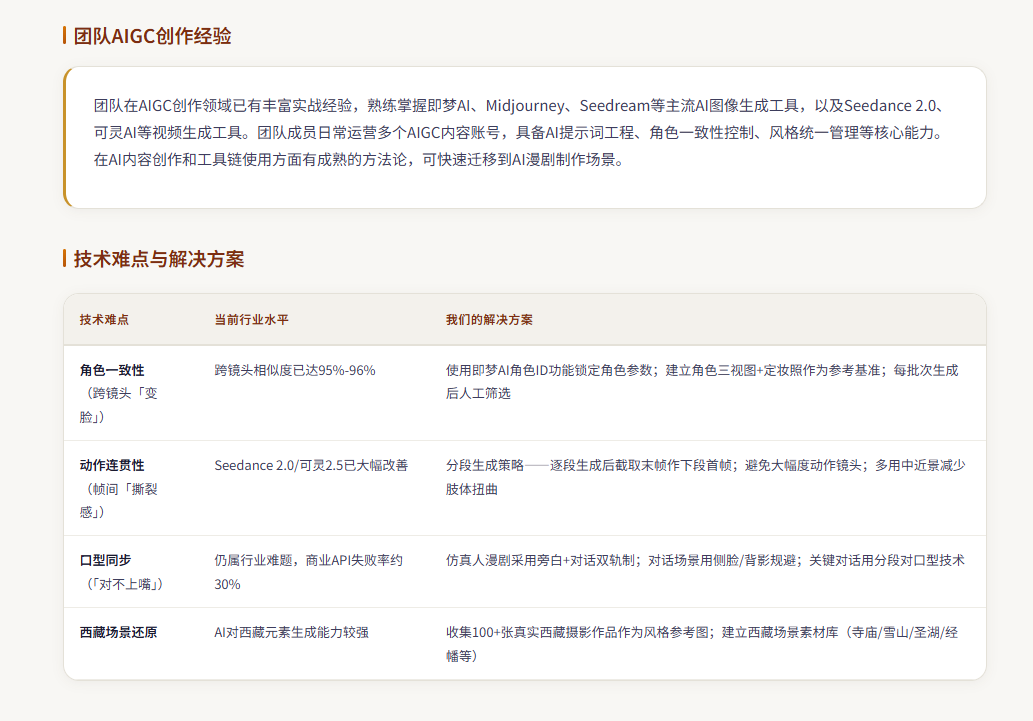This screenshot has width=1033, height=721.
Task: Click the subtitle （「对不上嘴」）
Action: click(122, 584)
